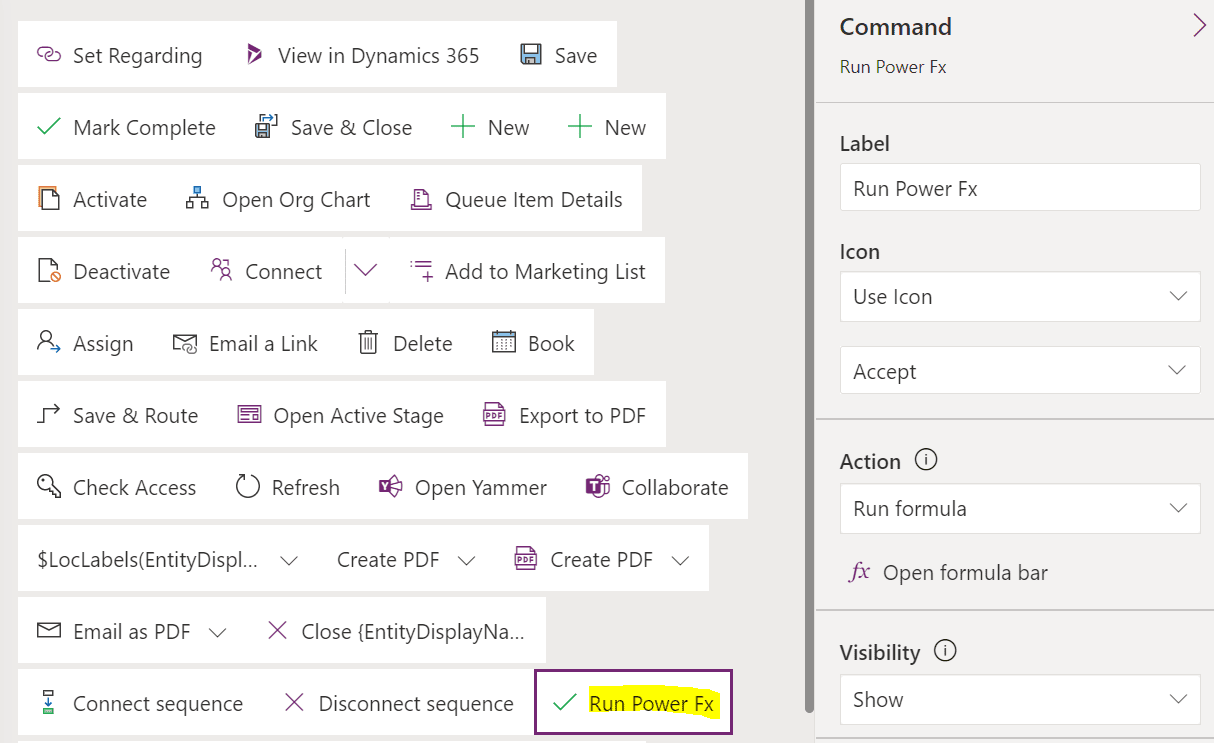Click into the Label text field
1214x743 pixels.
[1020, 187]
